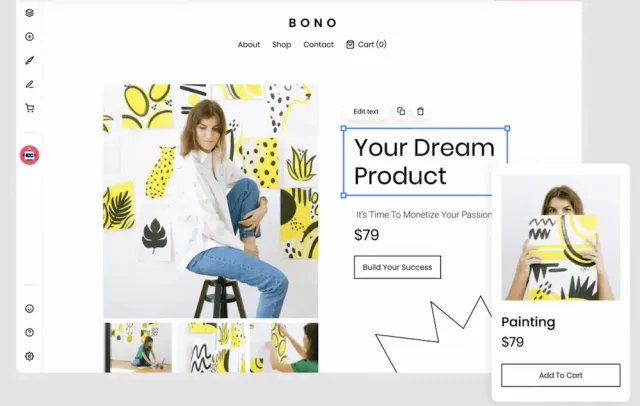Image resolution: width=640 pixels, height=406 pixels.
Task: Open the store cart icon in sidebar
Action: (x=29, y=108)
